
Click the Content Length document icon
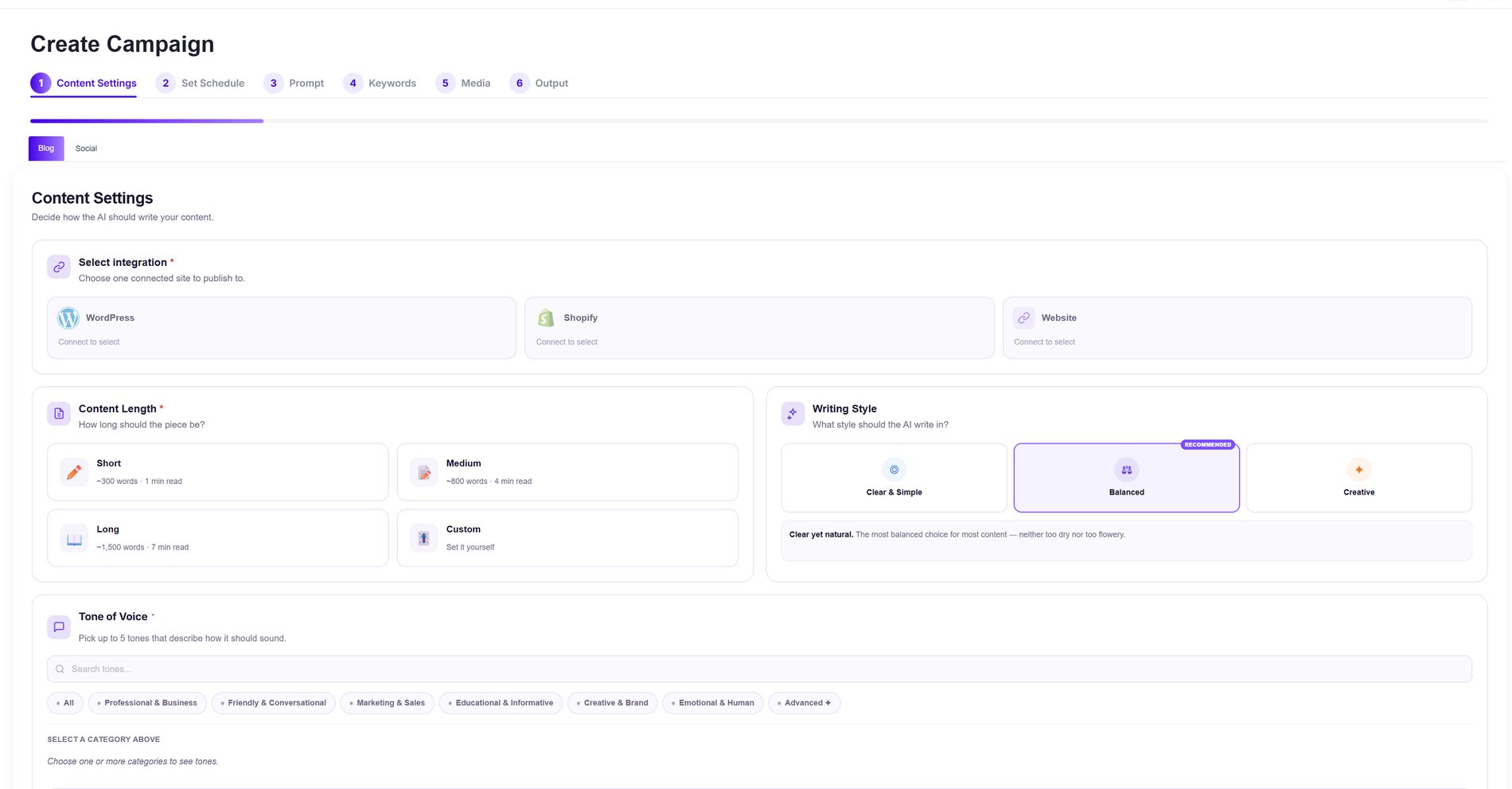click(59, 414)
